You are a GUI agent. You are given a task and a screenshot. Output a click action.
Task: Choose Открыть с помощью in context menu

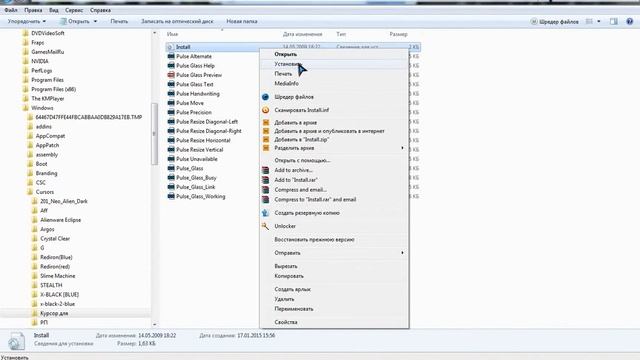tap(334, 160)
